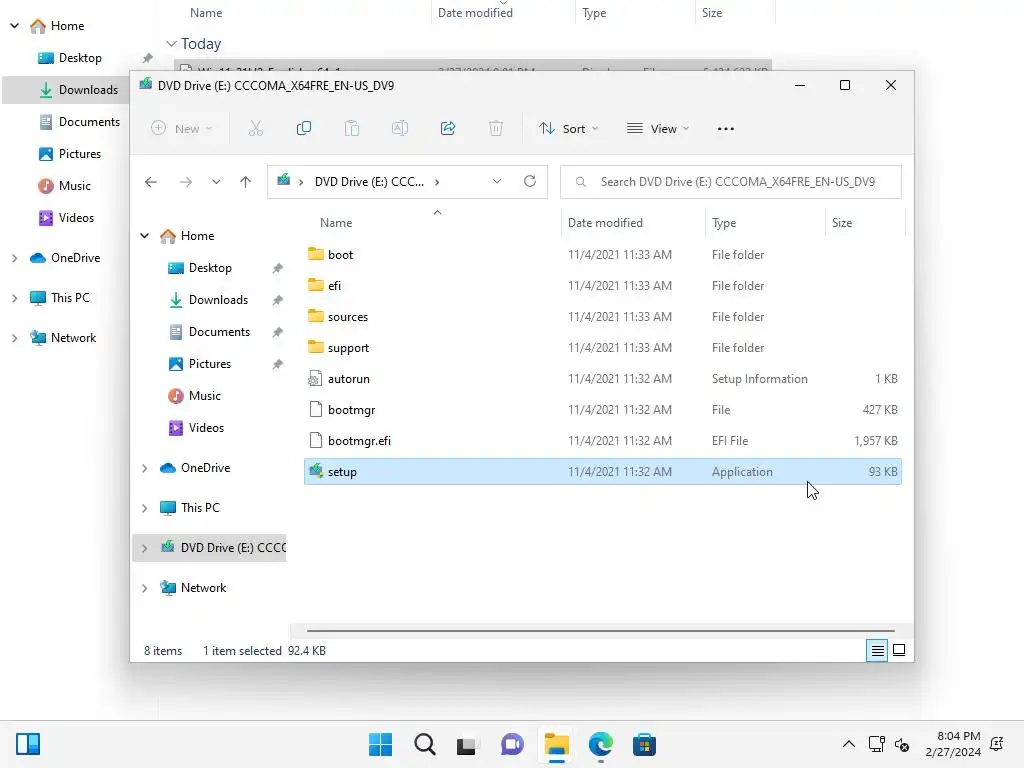Expand DVD Drive (E:) tree node
Image resolution: width=1024 pixels, height=768 pixels.
coord(144,548)
